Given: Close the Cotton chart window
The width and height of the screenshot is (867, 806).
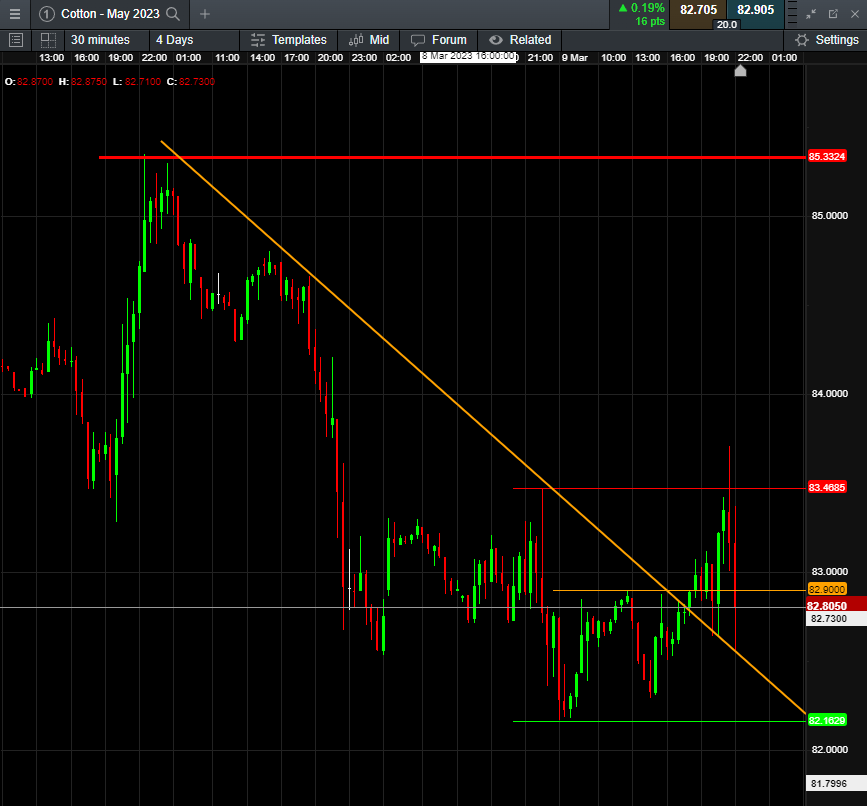Looking at the screenshot, I should pos(855,14).
